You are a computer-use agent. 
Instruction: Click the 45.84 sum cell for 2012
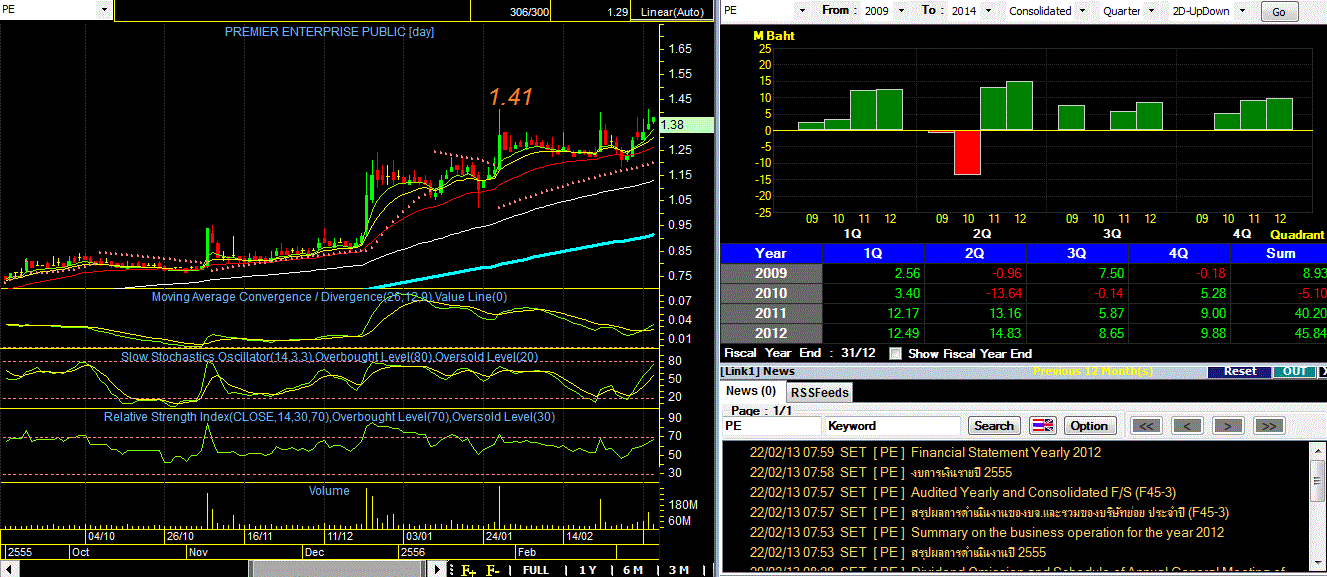tap(1279, 333)
